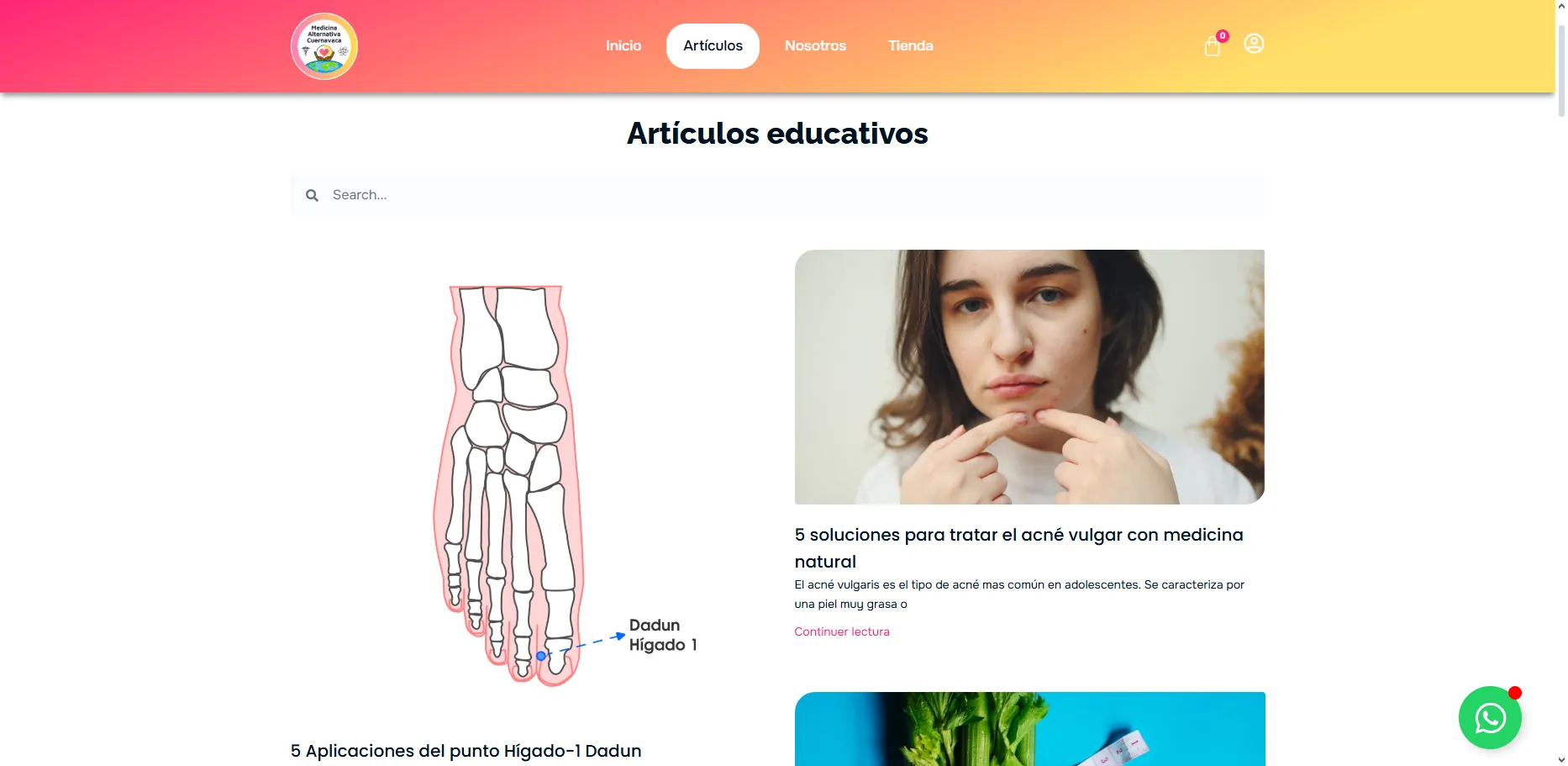Open the WhatsApp chat bubble
The image size is (1568, 766).
click(1490, 717)
